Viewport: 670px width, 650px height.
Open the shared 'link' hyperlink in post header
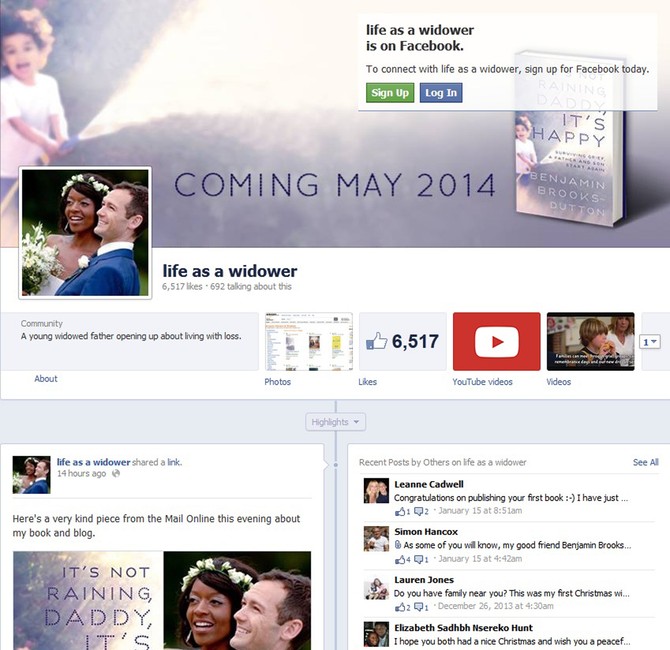click(174, 462)
